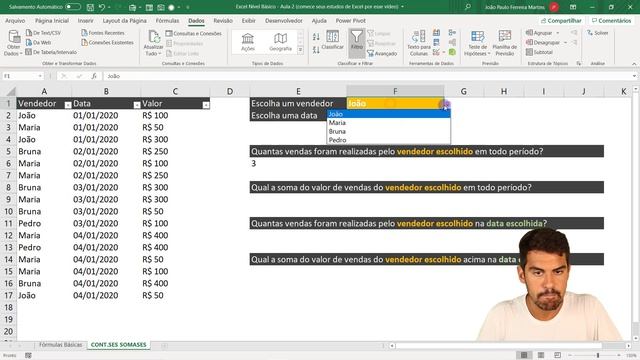The image size is (640, 360).
Task: Import data Da Web
Action: click(38, 42)
